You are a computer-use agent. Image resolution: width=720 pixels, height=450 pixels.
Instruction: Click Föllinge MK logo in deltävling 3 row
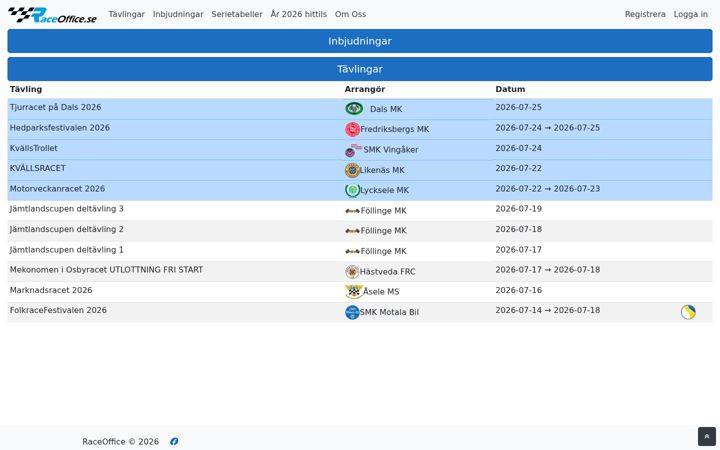pos(353,211)
